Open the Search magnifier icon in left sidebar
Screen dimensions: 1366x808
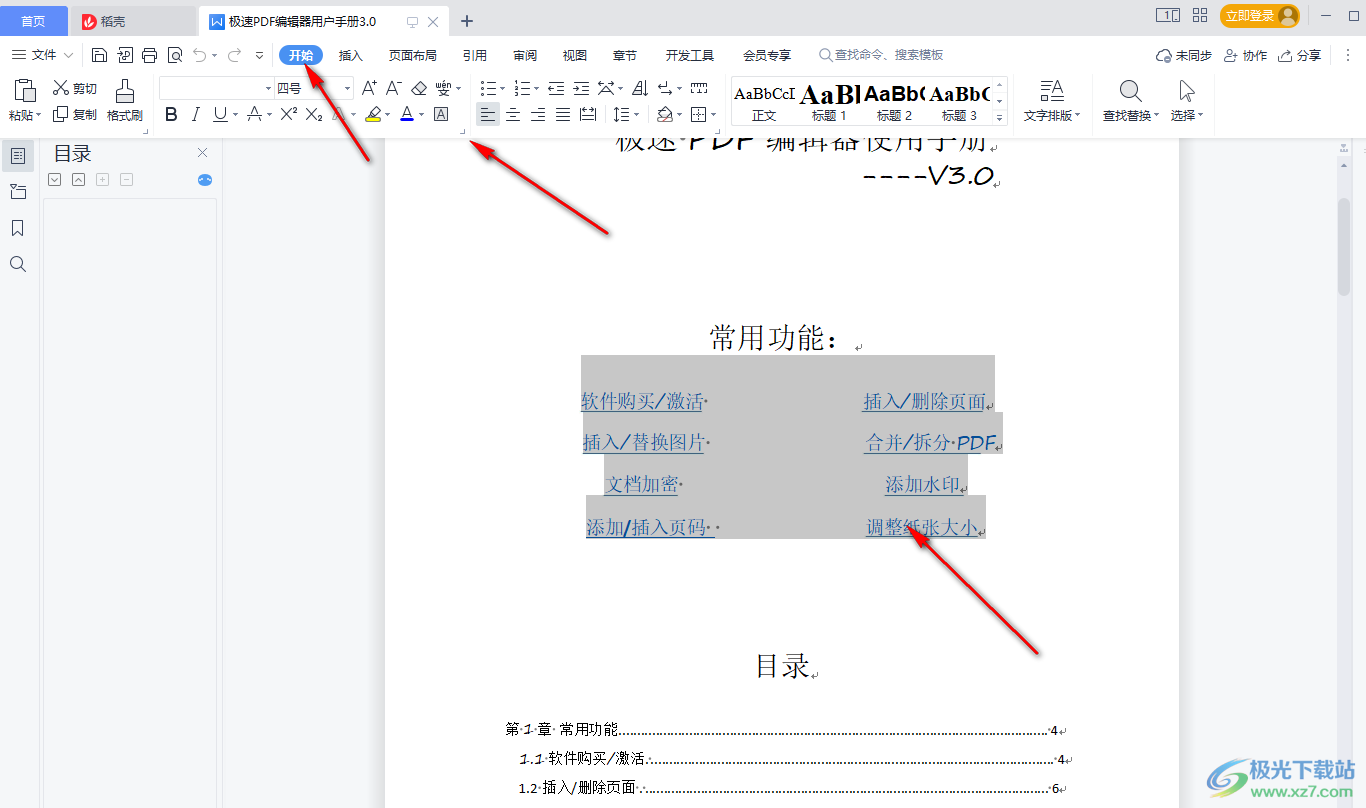(x=17, y=264)
